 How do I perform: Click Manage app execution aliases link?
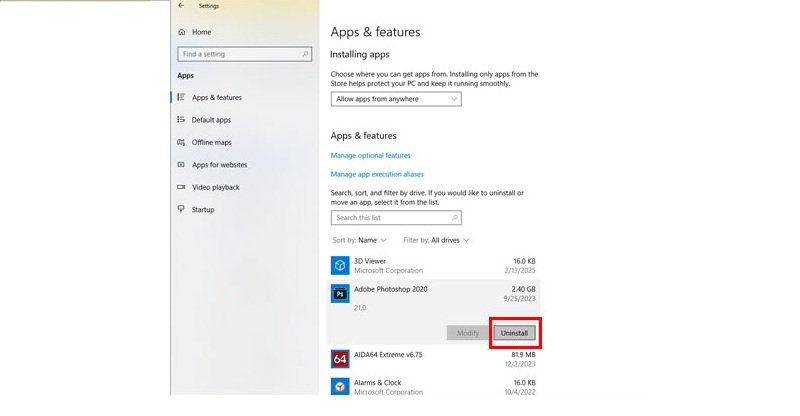coord(377,174)
